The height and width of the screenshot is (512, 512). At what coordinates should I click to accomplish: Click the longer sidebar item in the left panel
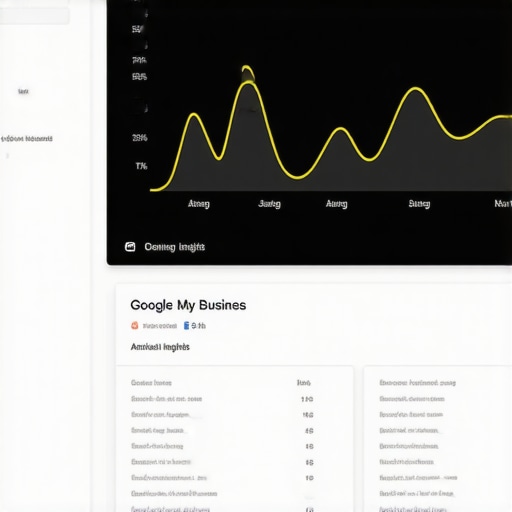pyautogui.click(x=27, y=138)
